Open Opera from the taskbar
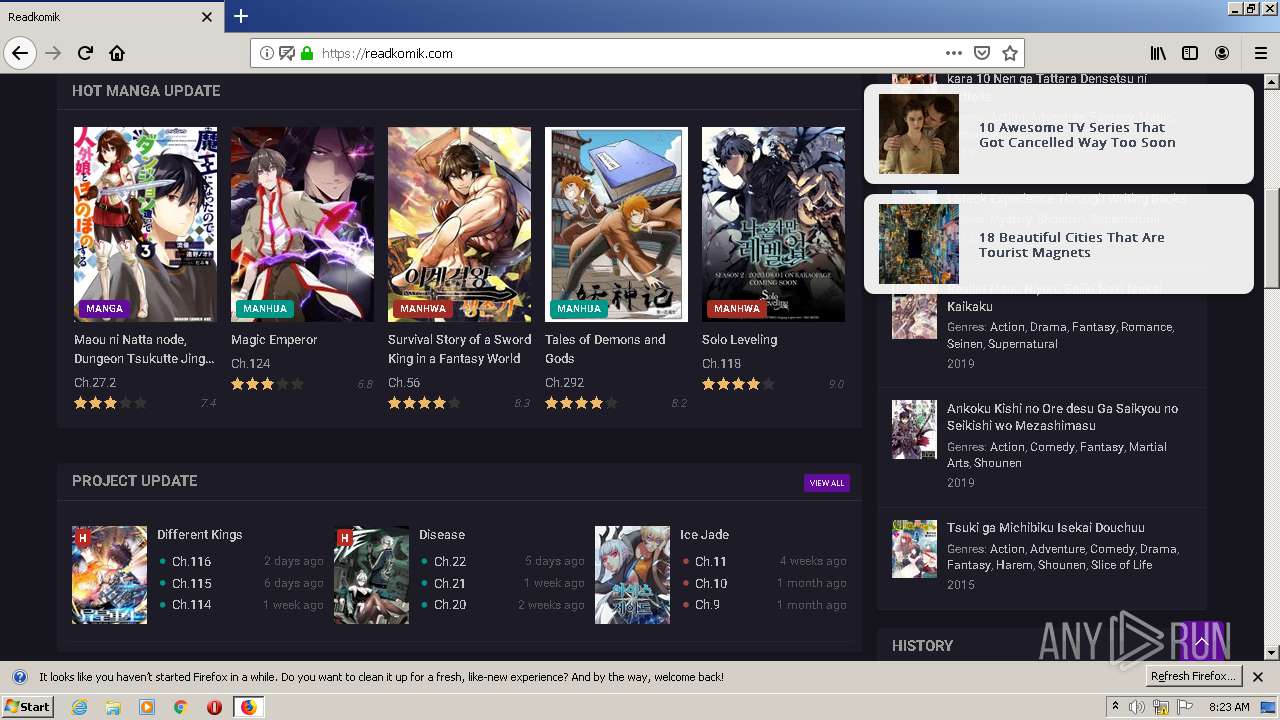This screenshot has width=1280, height=720. click(214, 707)
